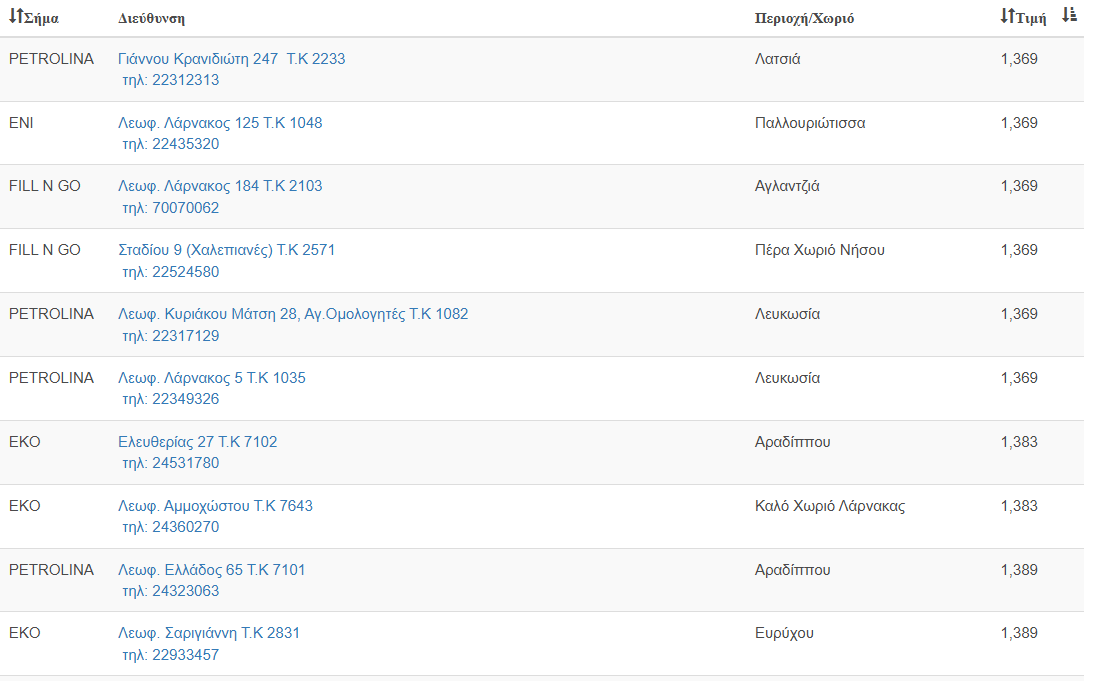Click phone number τηλ: 70070062
1097x681 pixels.
click(171, 208)
